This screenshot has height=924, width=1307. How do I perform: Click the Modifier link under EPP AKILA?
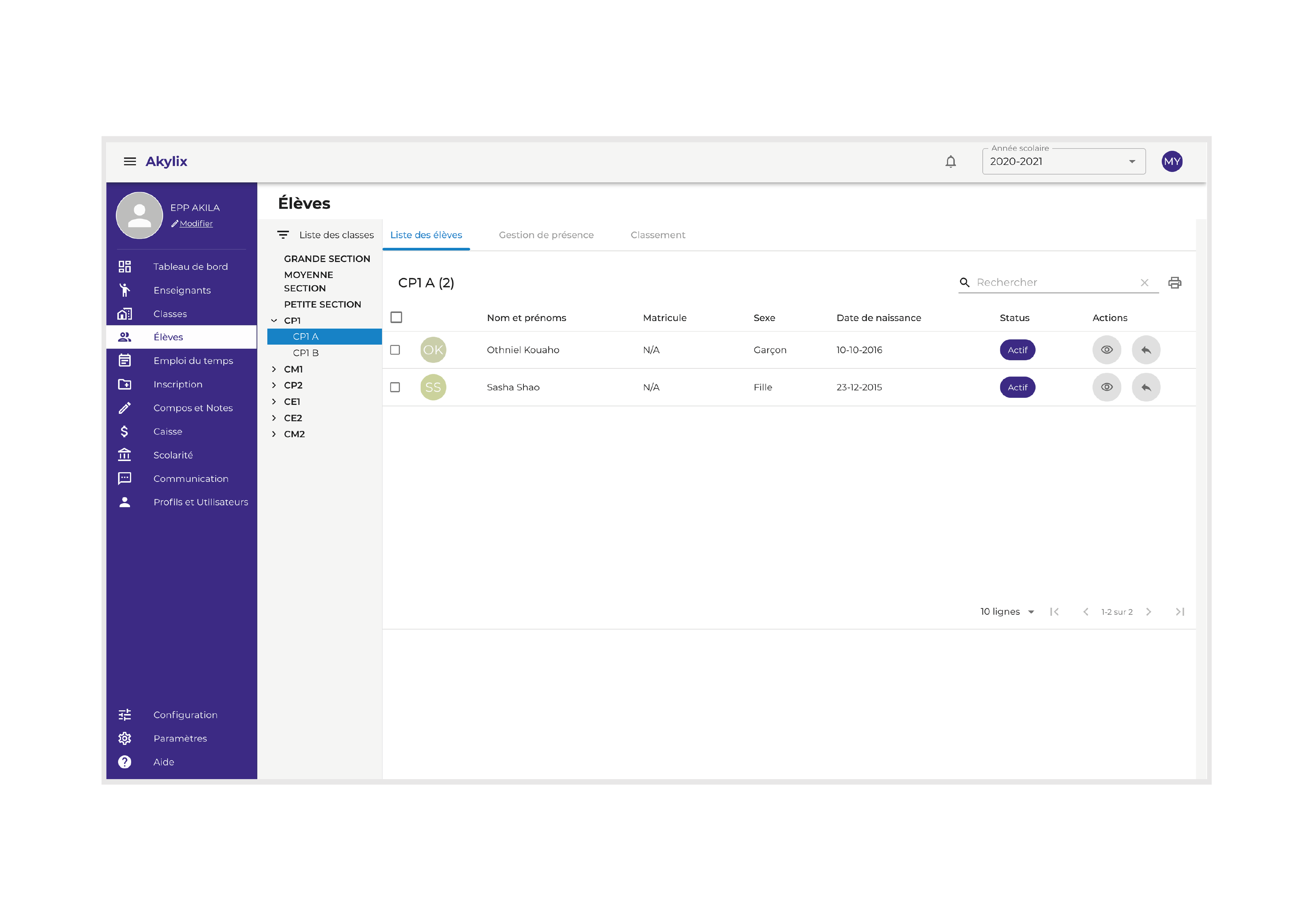[x=196, y=223]
